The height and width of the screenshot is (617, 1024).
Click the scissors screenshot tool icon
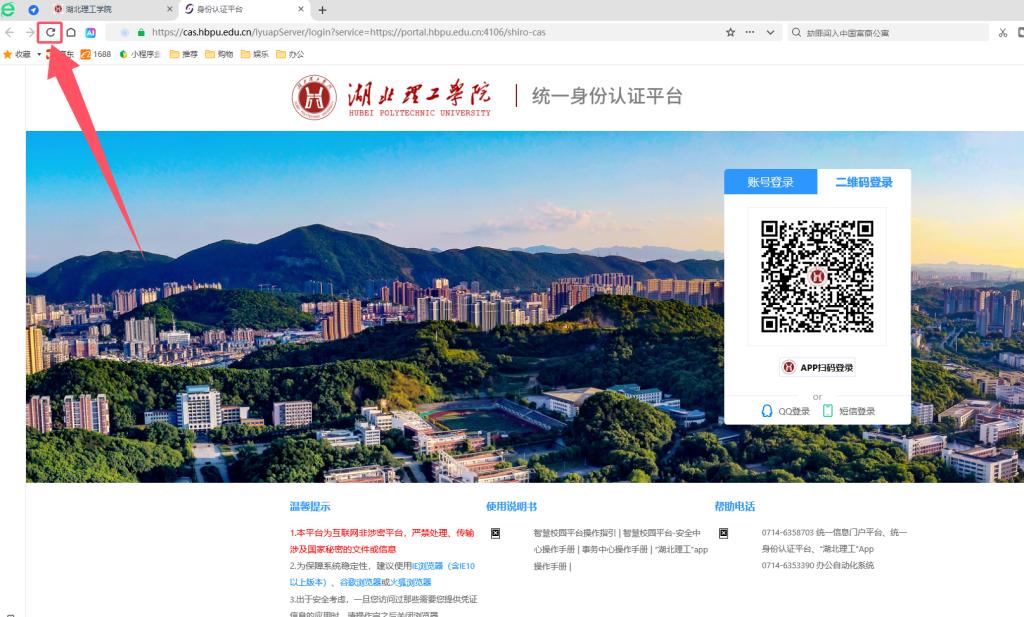coord(1002,32)
